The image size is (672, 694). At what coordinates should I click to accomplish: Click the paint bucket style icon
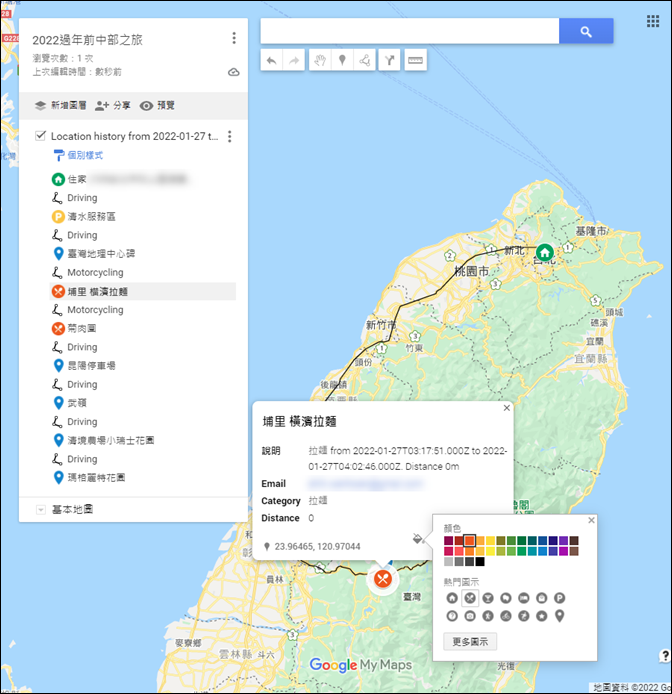pyautogui.click(x=417, y=538)
